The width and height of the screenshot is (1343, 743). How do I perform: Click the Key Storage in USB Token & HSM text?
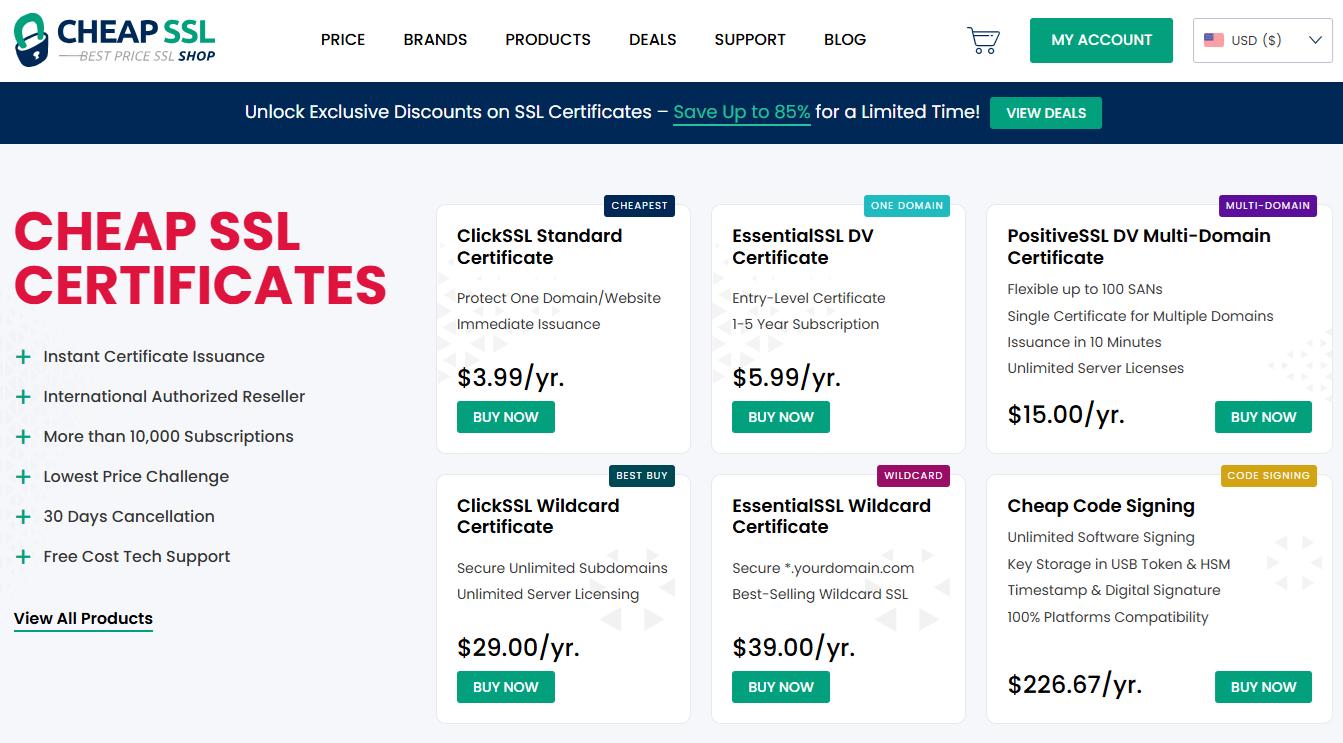(x=1119, y=564)
